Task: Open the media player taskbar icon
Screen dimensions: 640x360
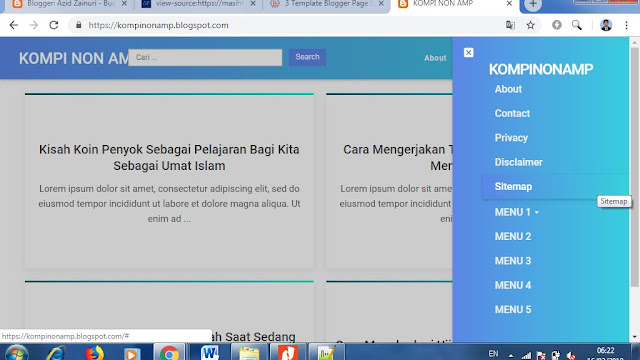Action: (x=131, y=353)
